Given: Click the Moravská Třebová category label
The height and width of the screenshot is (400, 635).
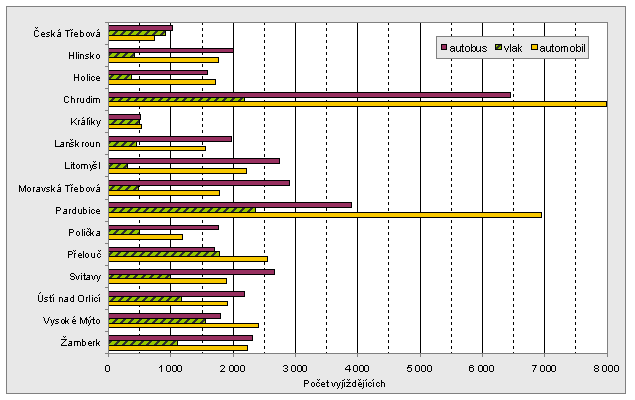Looking at the screenshot, I should [60, 188].
